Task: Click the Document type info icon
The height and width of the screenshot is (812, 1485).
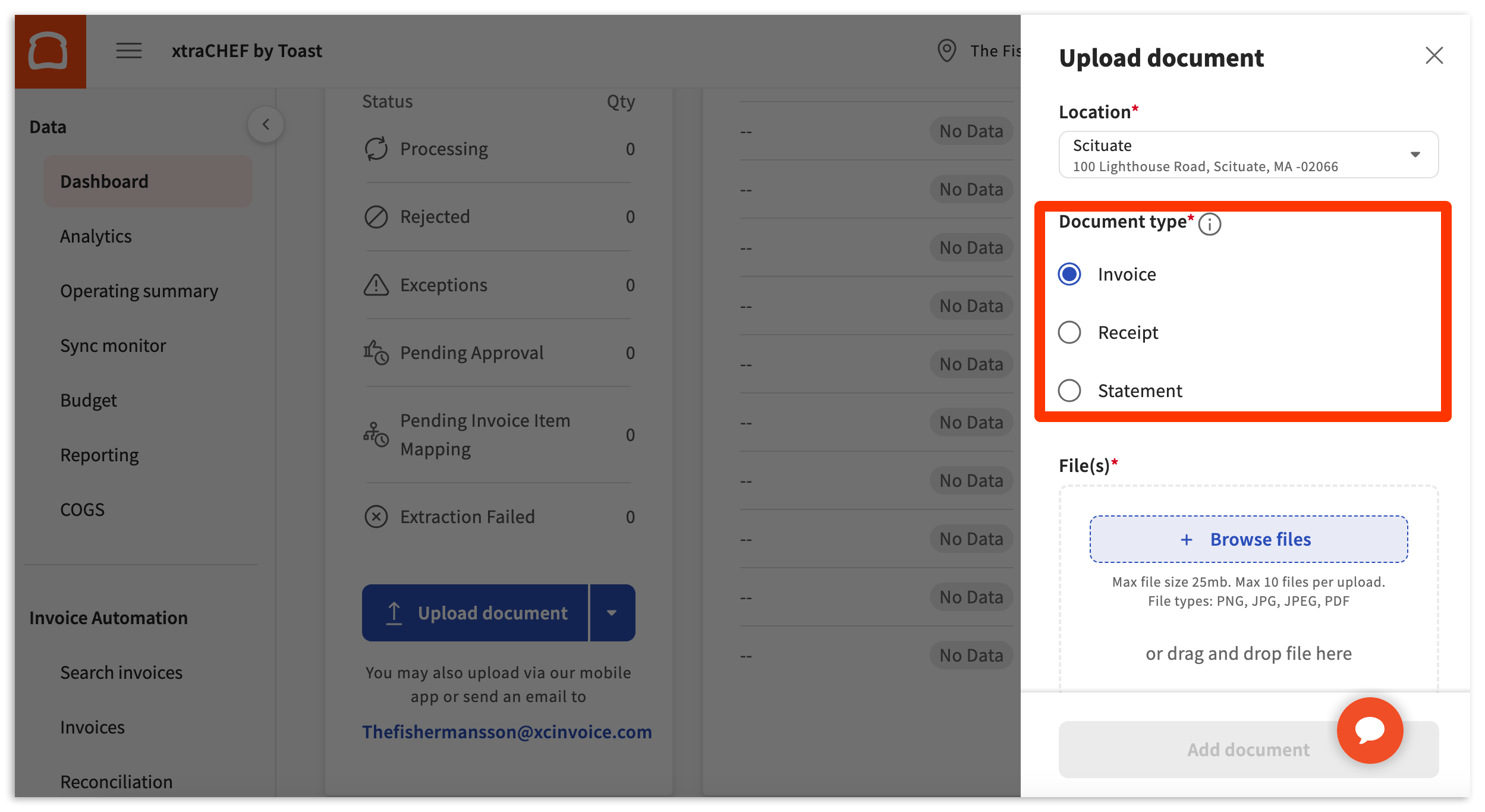Action: 1209,224
